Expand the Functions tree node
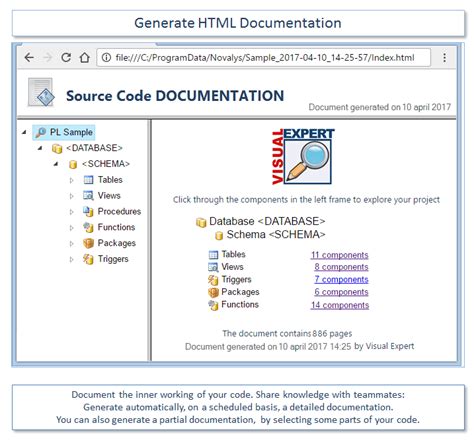Image resolution: width=474 pixels, height=442 pixels. tap(71, 228)
